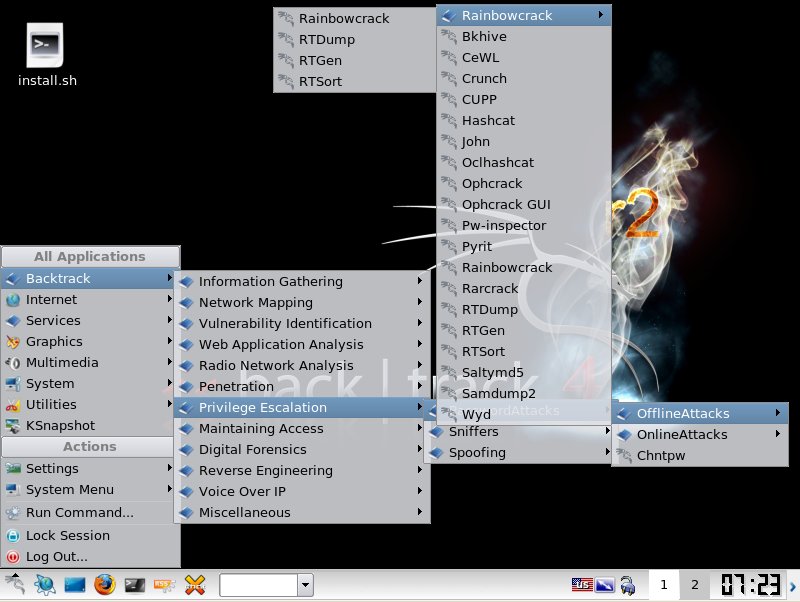Expand the Web Application Analysis arrow

pyautogui.click(x=419, y=343)
